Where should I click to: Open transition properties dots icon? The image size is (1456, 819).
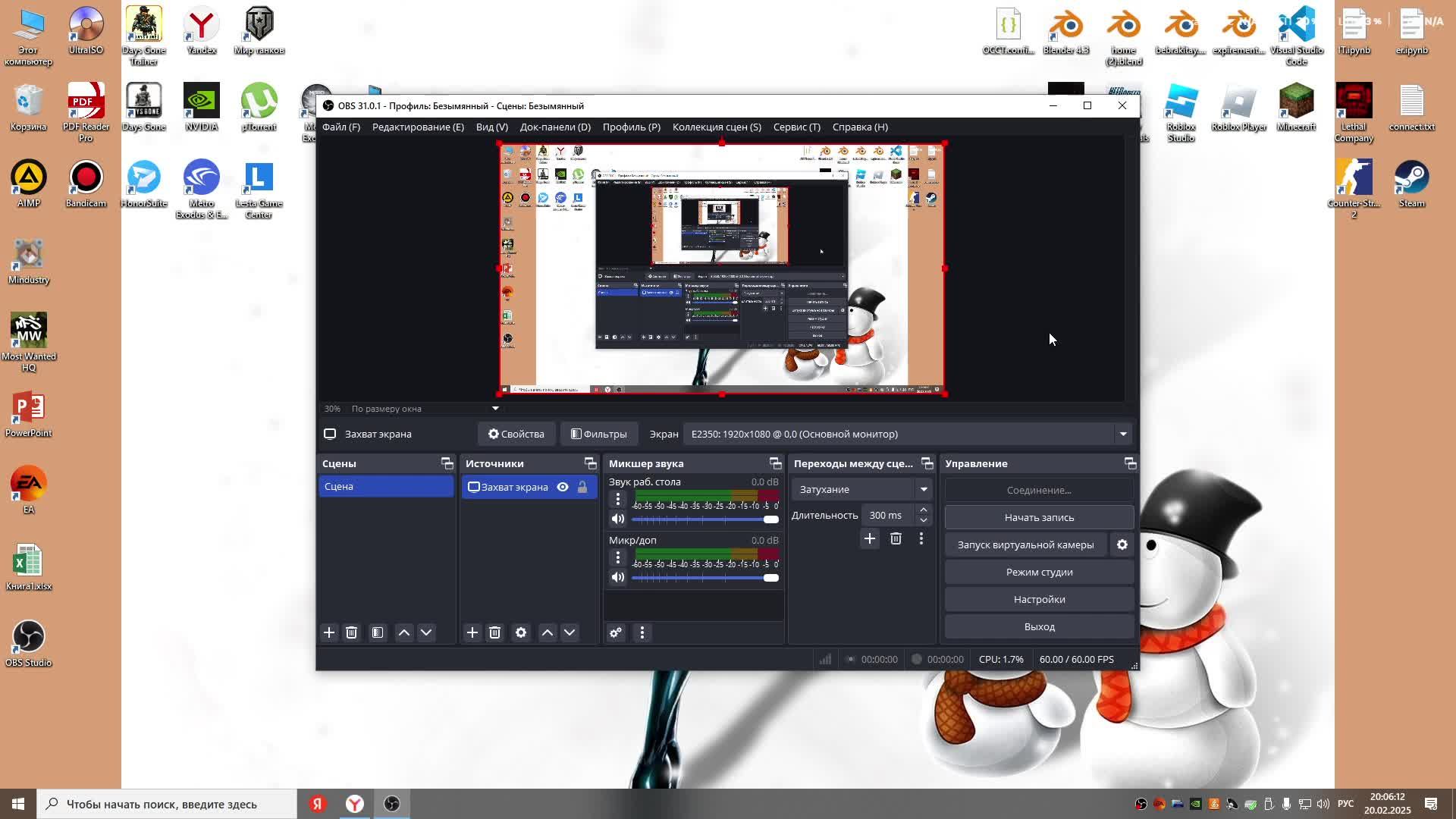pyautogui.click(x=921, y=538)
